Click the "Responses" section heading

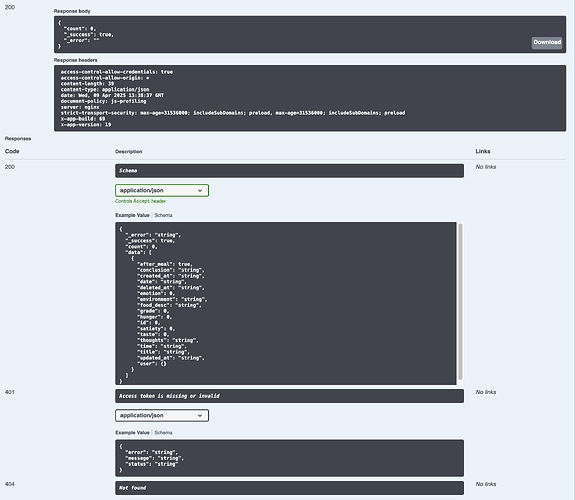(18, 138)
